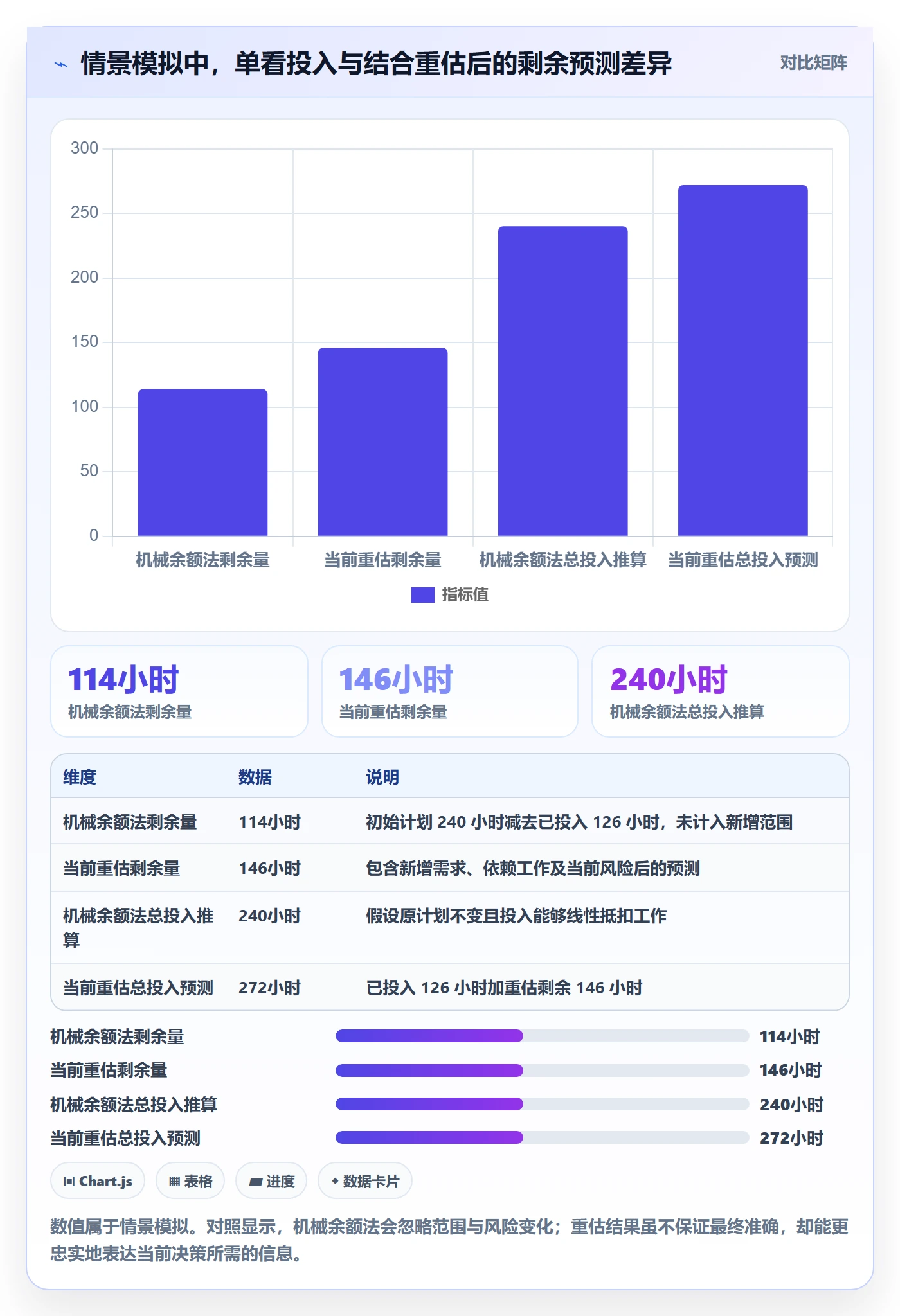
Task: Click the 机械余额法总投入推算 progress bar
Action: point(542,1104)
